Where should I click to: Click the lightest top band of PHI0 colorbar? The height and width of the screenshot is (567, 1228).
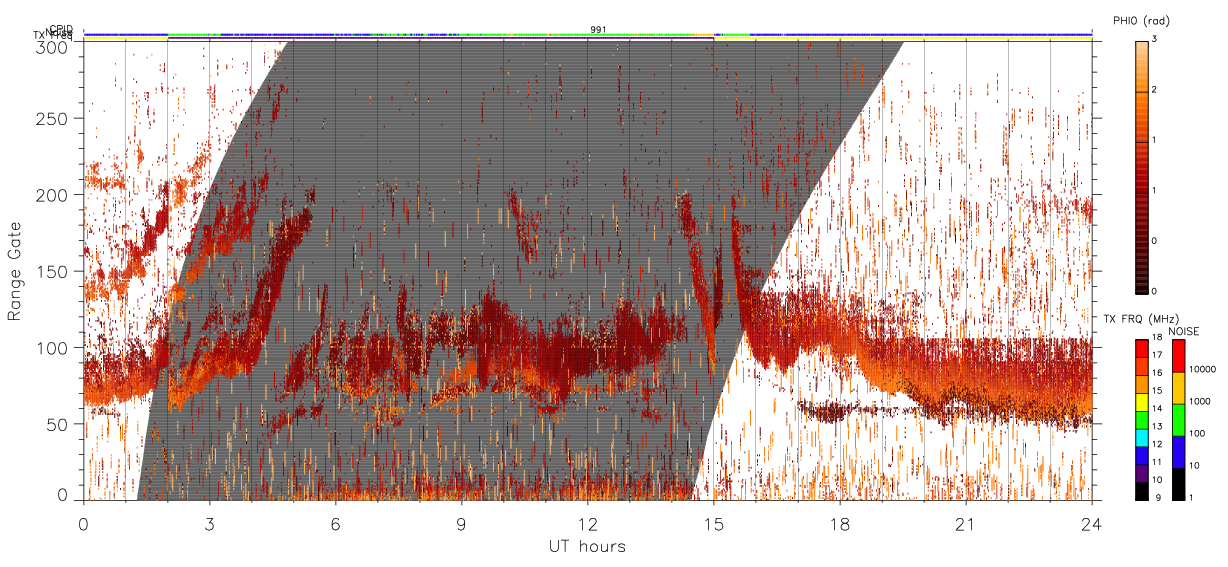1141,43
